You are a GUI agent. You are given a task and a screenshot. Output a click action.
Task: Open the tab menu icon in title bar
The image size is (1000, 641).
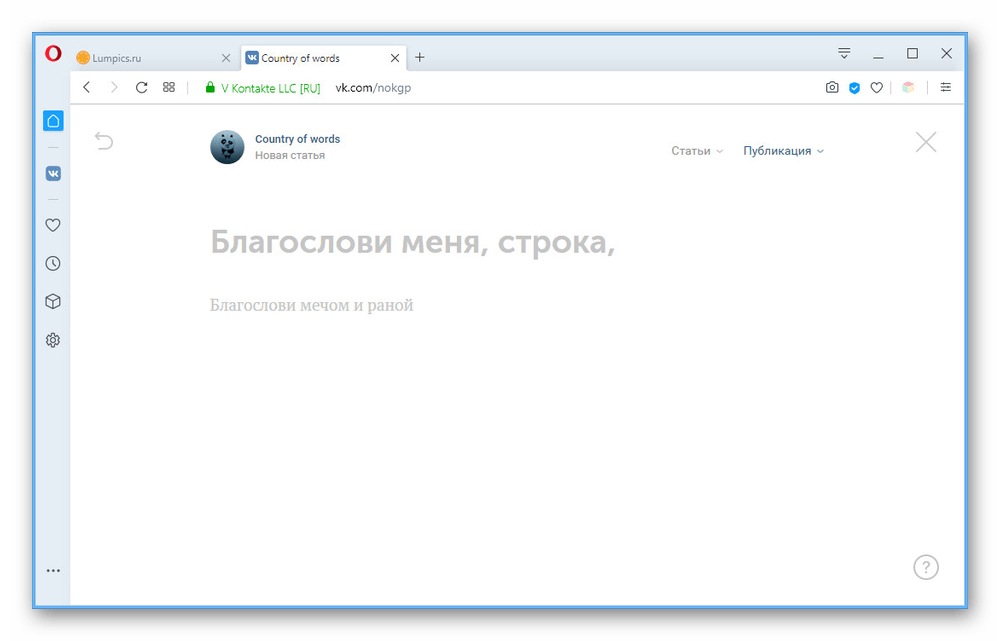(844, 54)
